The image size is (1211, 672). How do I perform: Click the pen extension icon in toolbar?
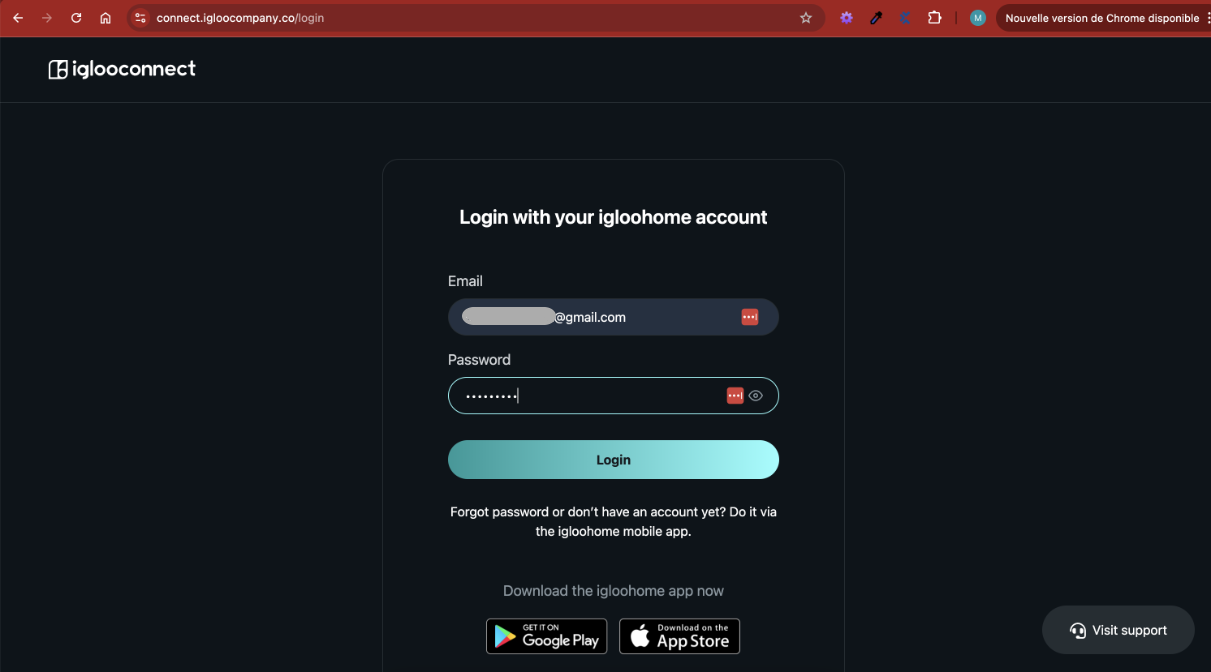click(876, 18)
